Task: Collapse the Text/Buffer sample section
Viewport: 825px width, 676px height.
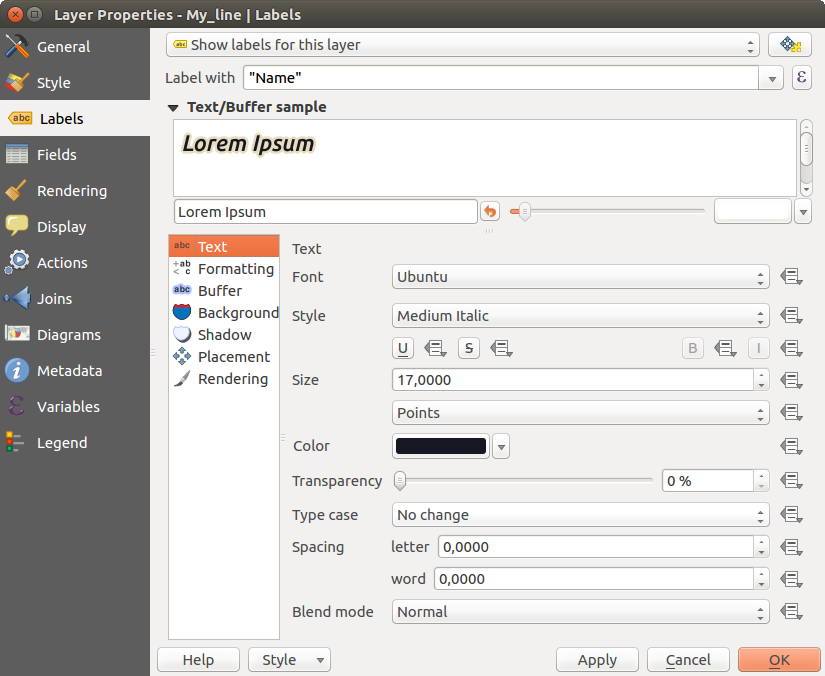Action: [x=174, y=107]
